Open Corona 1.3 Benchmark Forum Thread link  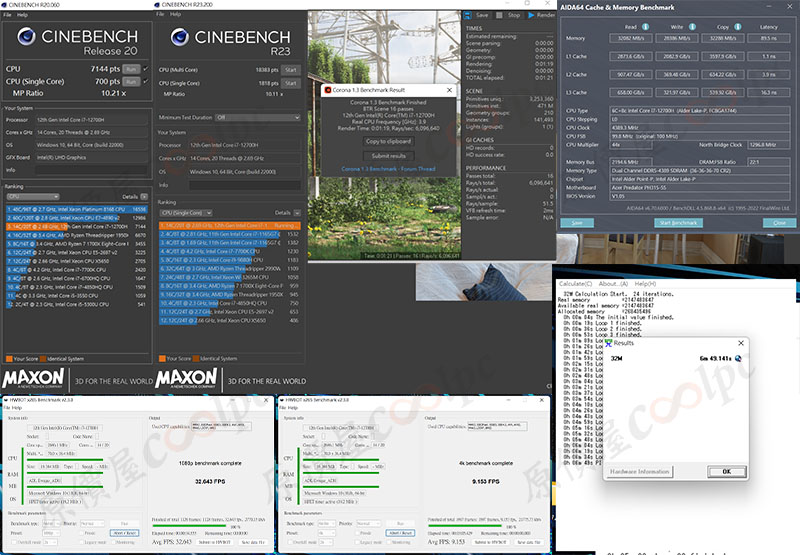point(388,169)
